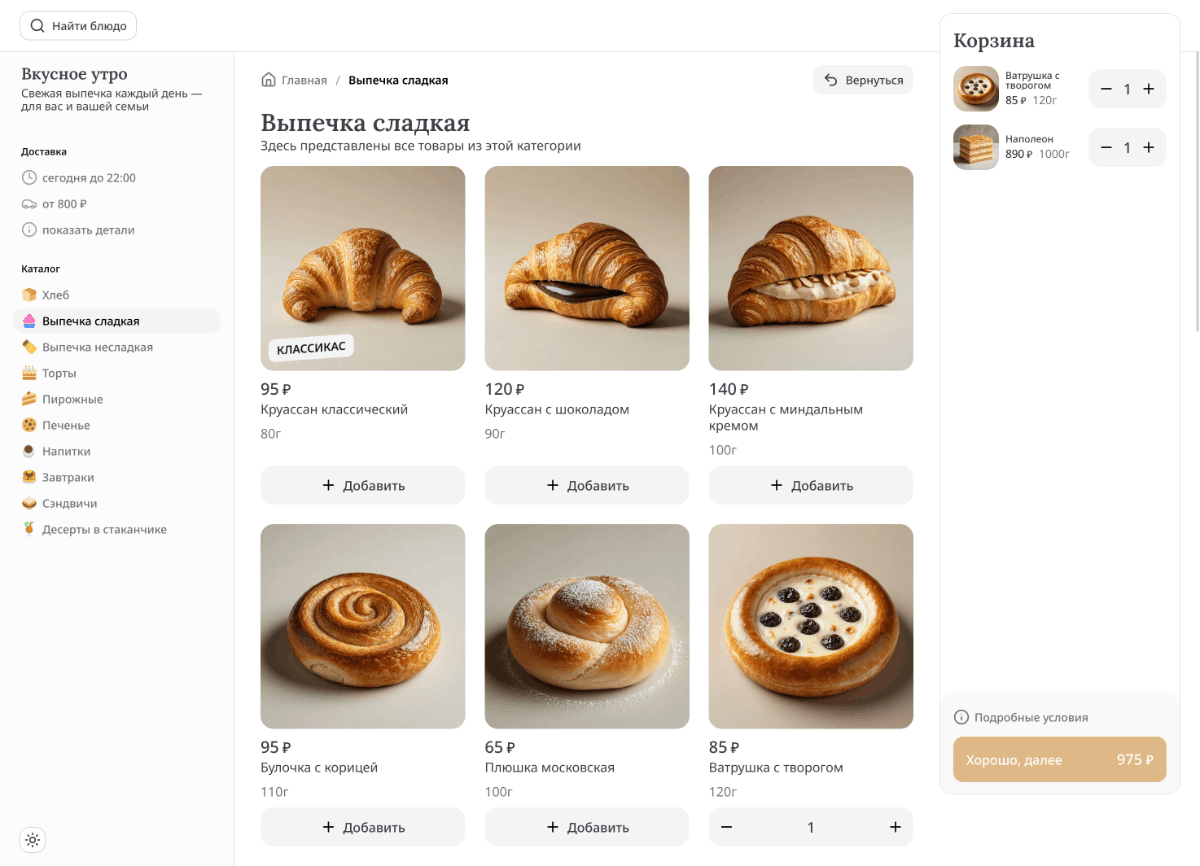This screenshot has width=1200, height=866.
Task: Proceed with Хорошо, далее checkout button
Action: pyautogui.click(x=1059, y=760)
